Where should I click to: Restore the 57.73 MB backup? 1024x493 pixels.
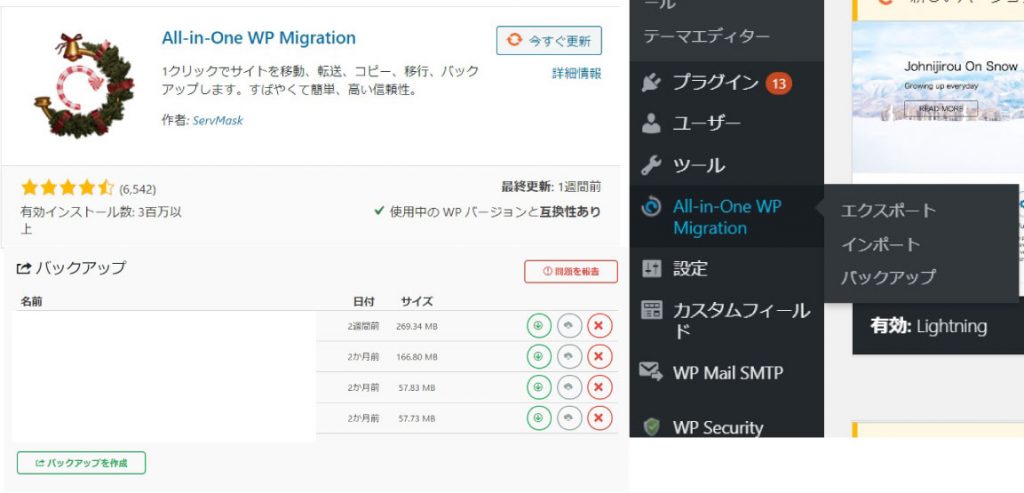569,418
